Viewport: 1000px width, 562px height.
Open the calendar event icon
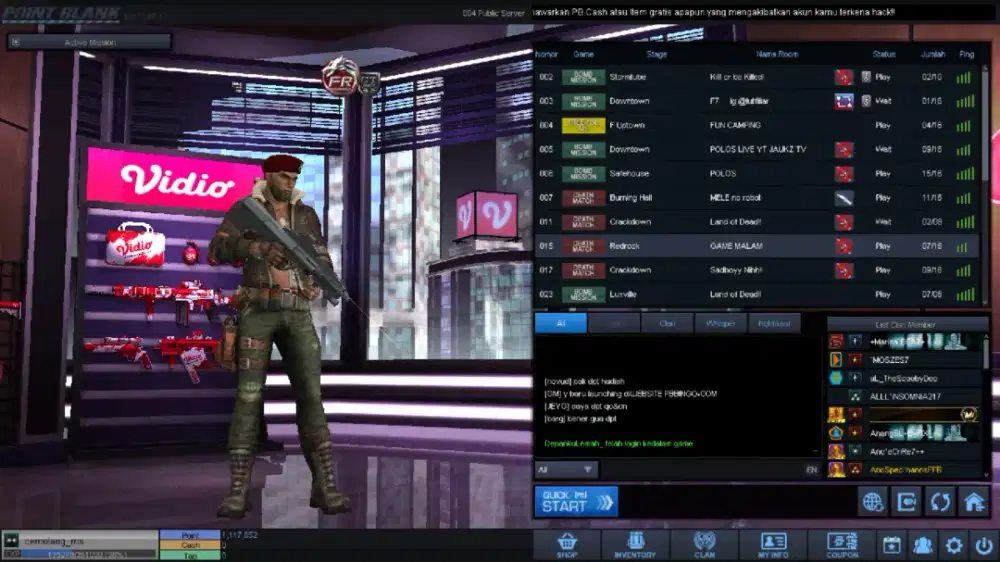point(892,545)
